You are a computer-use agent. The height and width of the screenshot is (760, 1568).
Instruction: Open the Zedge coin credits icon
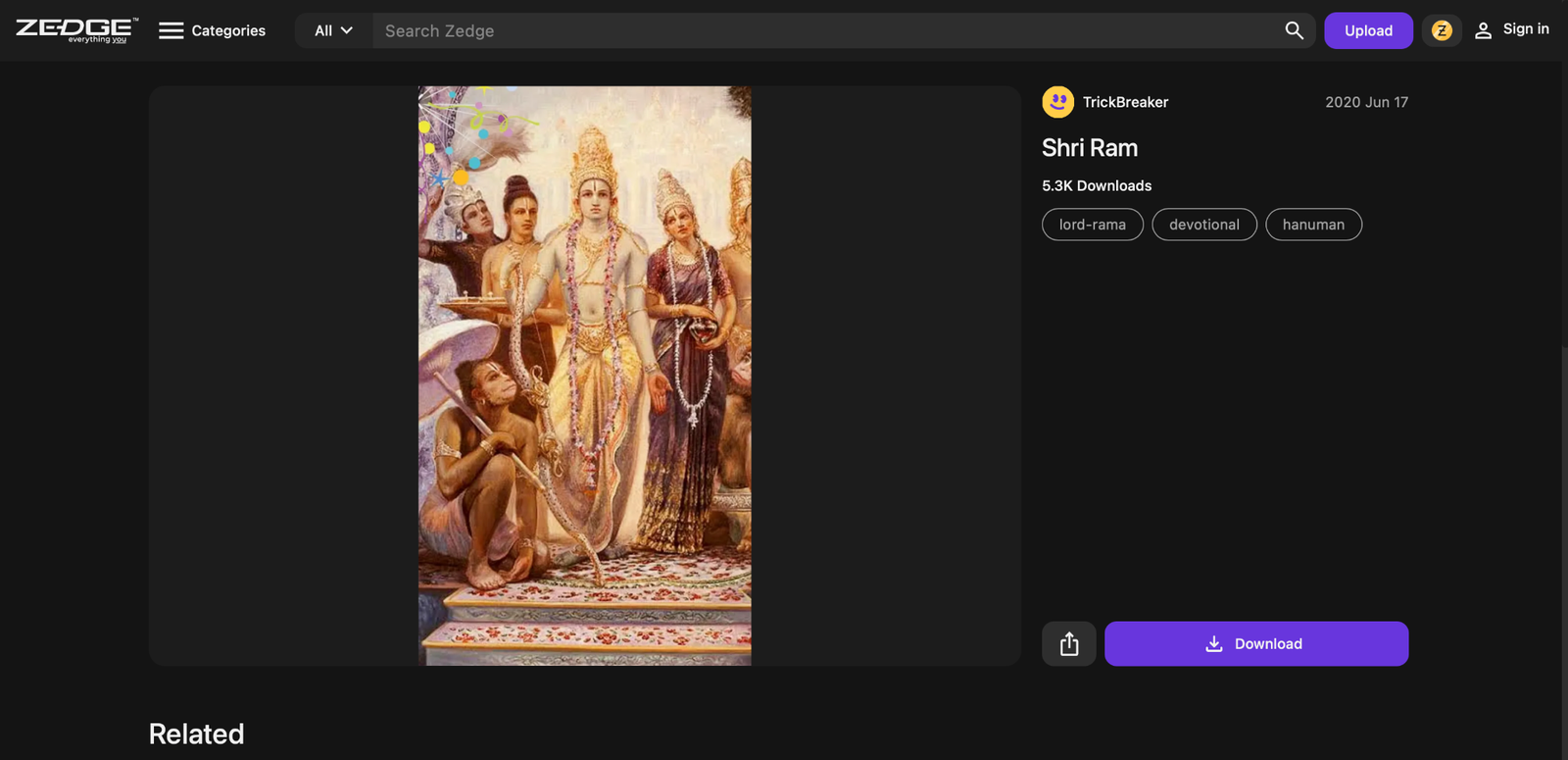click(x=1442, y=30)
